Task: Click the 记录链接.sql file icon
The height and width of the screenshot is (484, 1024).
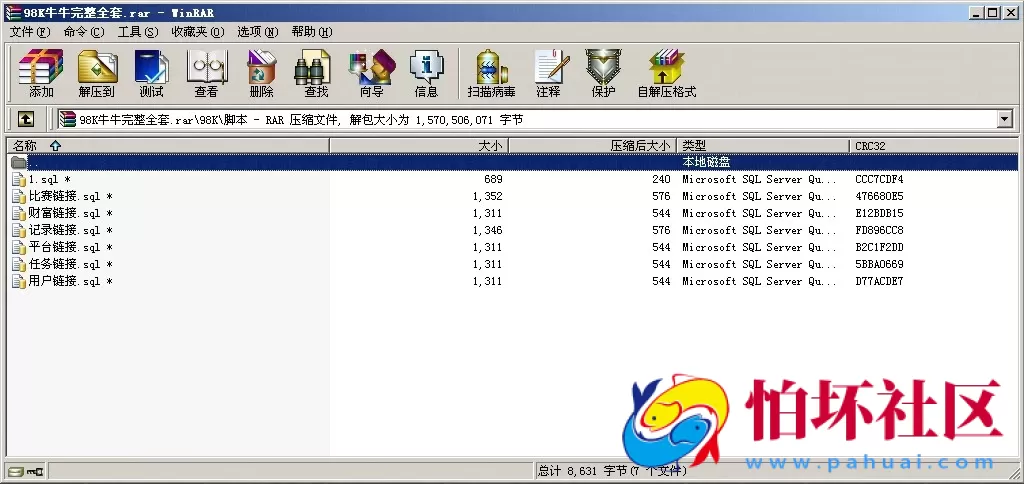Action: [18, 231]
